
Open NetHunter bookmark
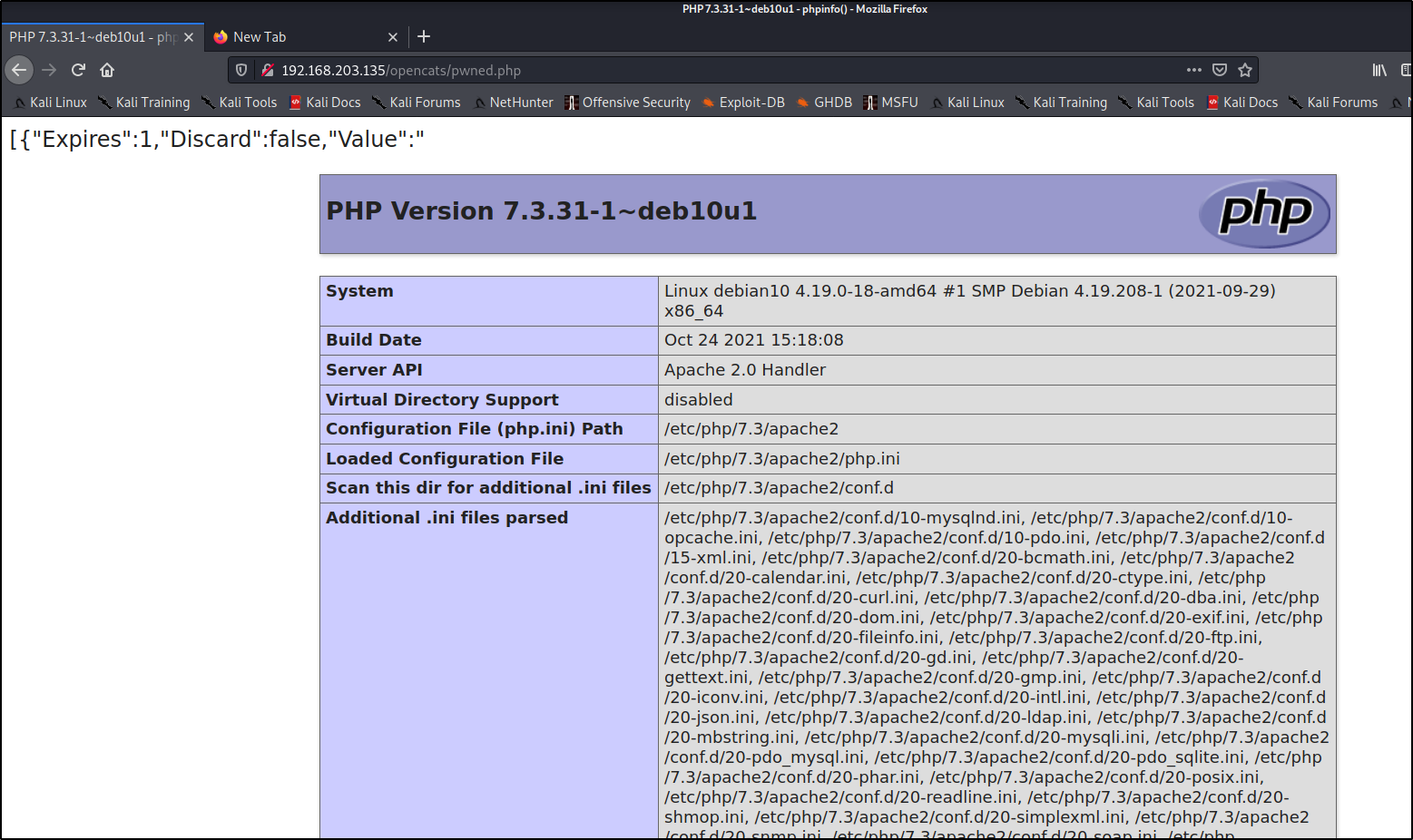514,103
